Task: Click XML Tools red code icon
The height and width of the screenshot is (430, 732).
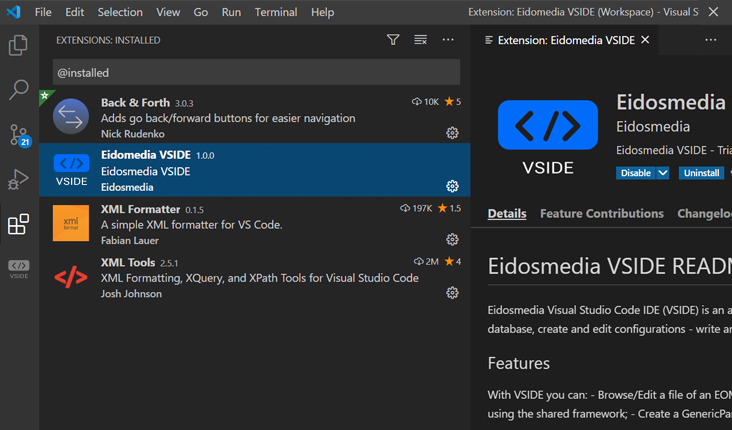Action: pos(71,277)
